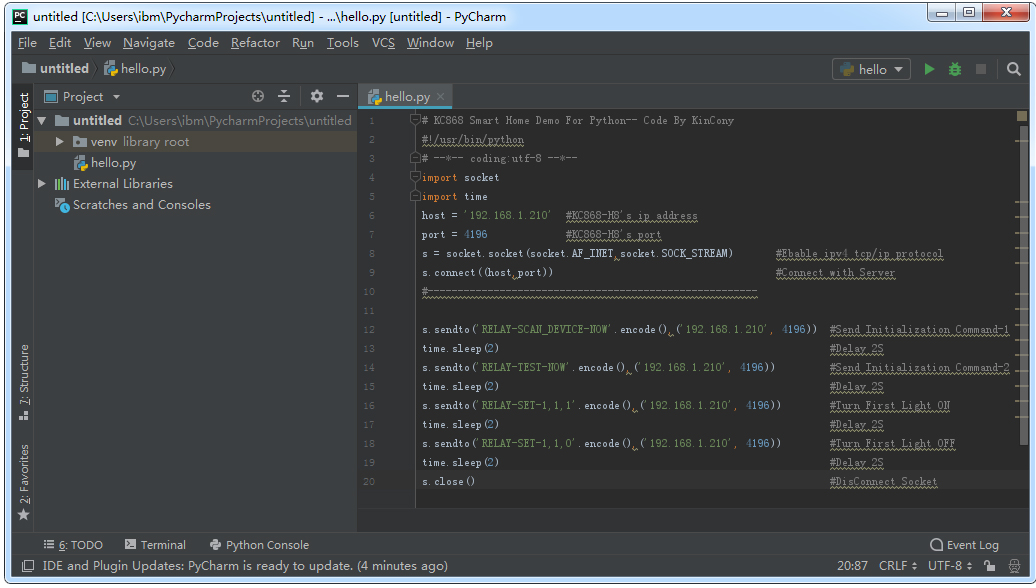Run the hello configuration with green play button
Viewport: 1036px width, 588px height.
click(929, 69)
